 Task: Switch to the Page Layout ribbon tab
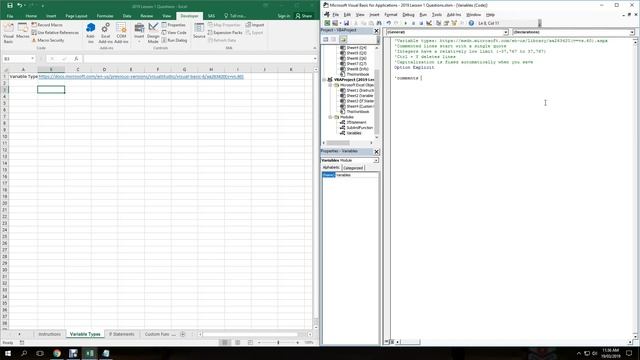[x=76, y=16]
